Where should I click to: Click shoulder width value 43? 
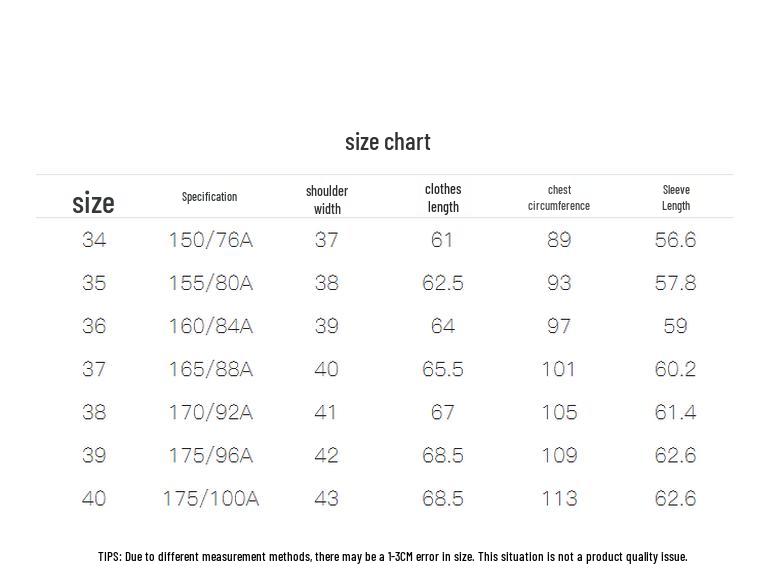click(x=327, y=499)
